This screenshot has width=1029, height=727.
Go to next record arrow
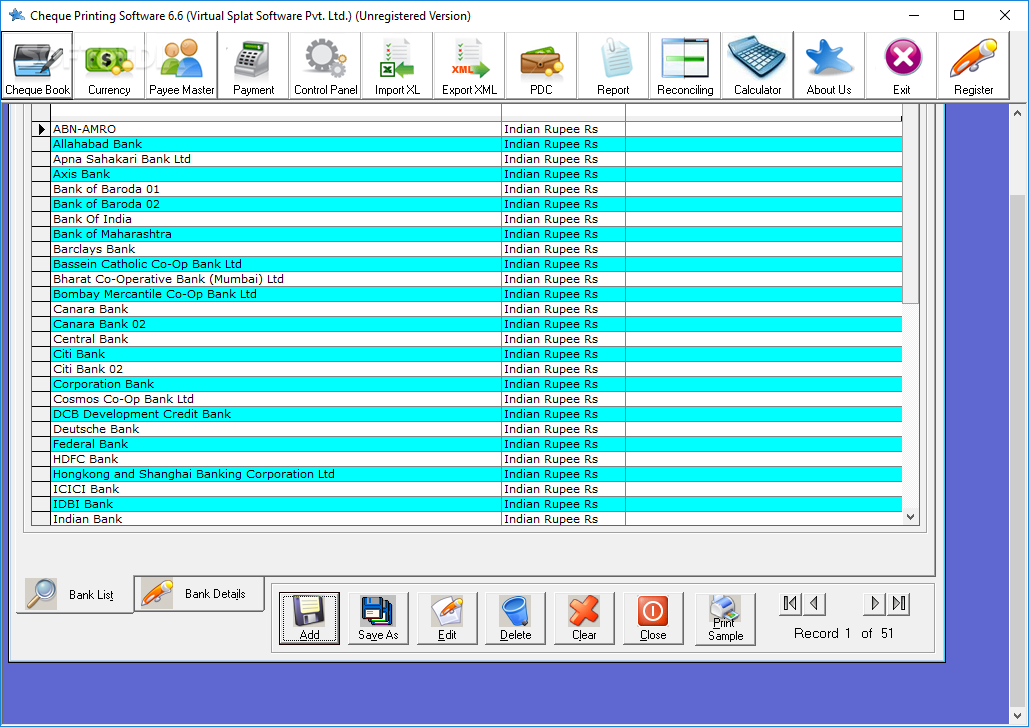click(x=874, y=604)
